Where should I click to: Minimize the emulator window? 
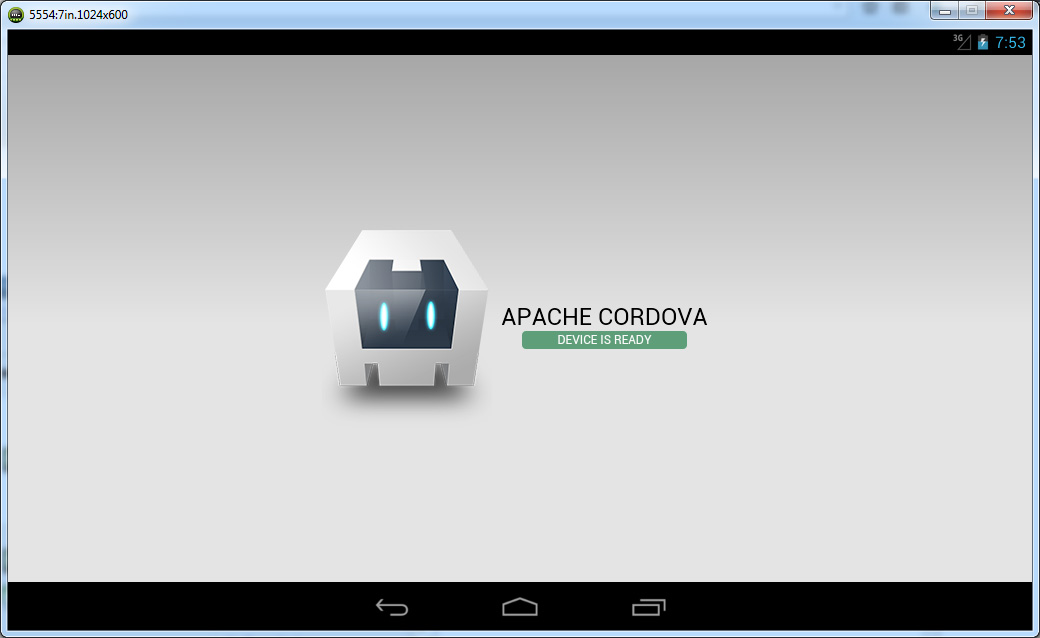coord(944,10)
